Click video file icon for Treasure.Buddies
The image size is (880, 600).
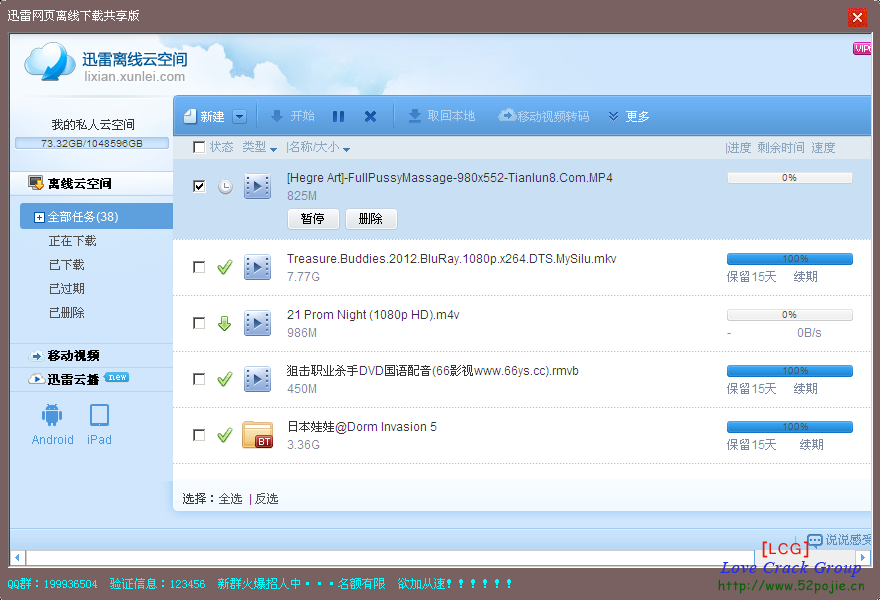point(258,267)
